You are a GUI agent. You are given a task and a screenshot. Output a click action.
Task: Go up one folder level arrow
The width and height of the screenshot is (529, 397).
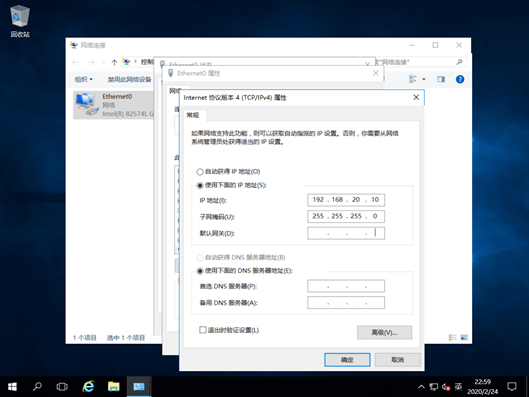coord(114,62)
